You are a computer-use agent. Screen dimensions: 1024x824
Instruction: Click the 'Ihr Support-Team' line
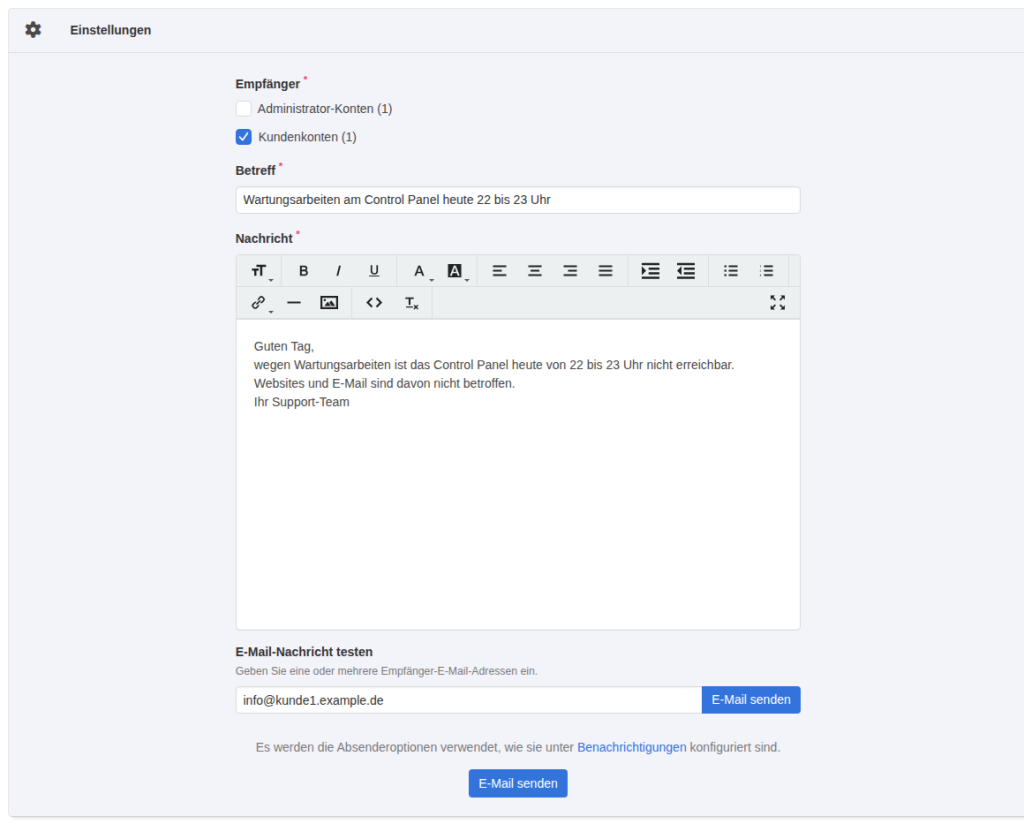(x=302, y=402)
